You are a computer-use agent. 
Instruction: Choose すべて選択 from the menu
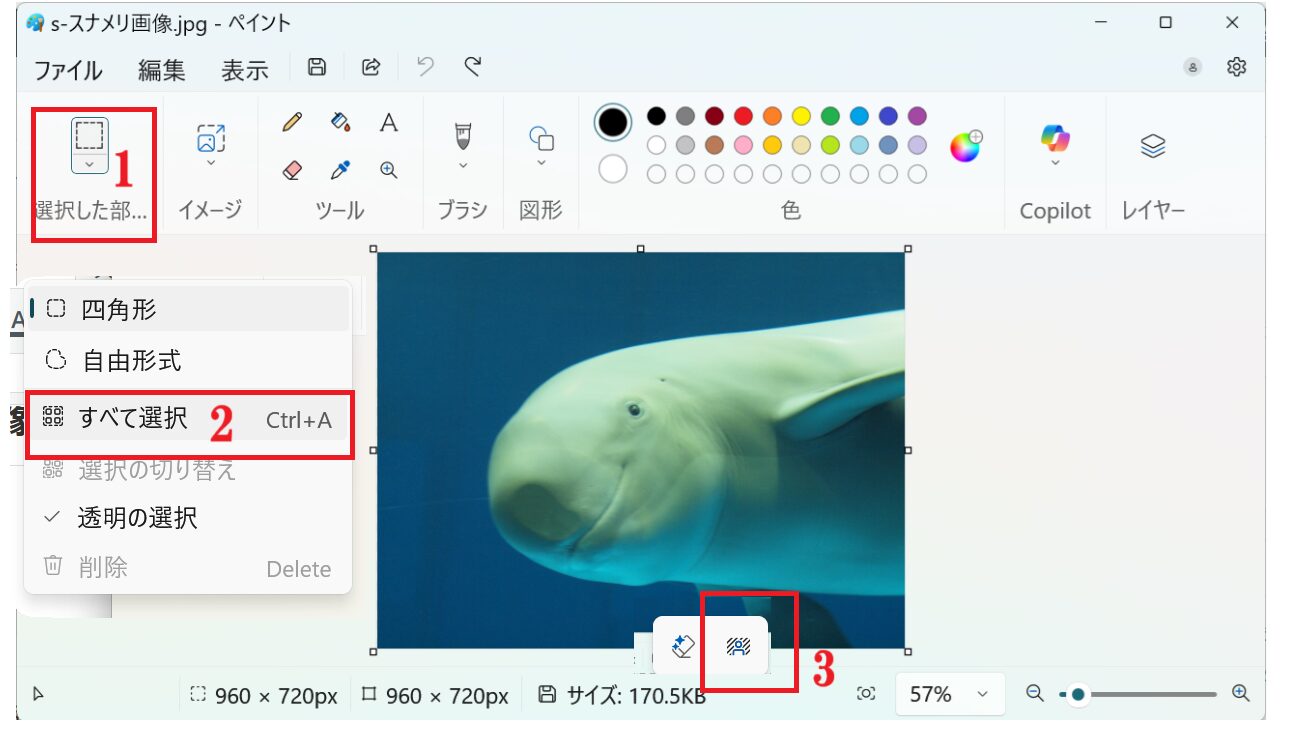188,419
